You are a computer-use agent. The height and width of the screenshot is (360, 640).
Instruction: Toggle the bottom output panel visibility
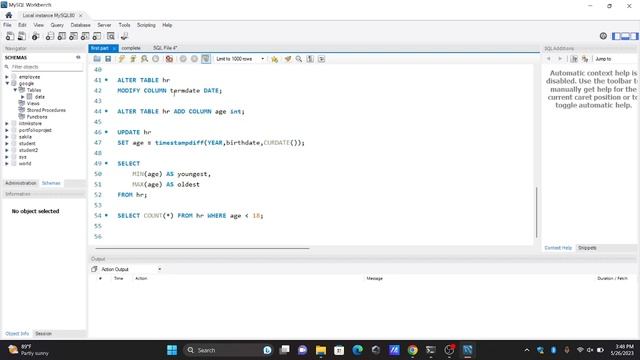625,36
